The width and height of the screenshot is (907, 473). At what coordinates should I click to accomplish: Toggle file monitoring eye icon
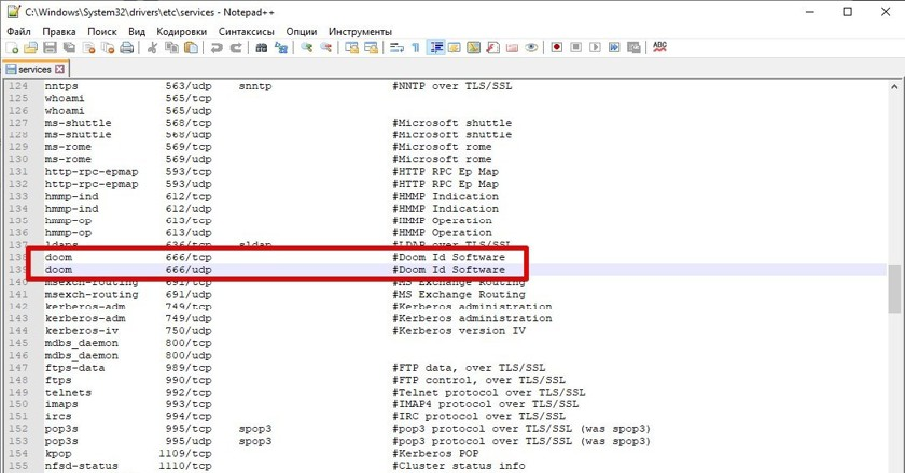click(x=532, y=48)
